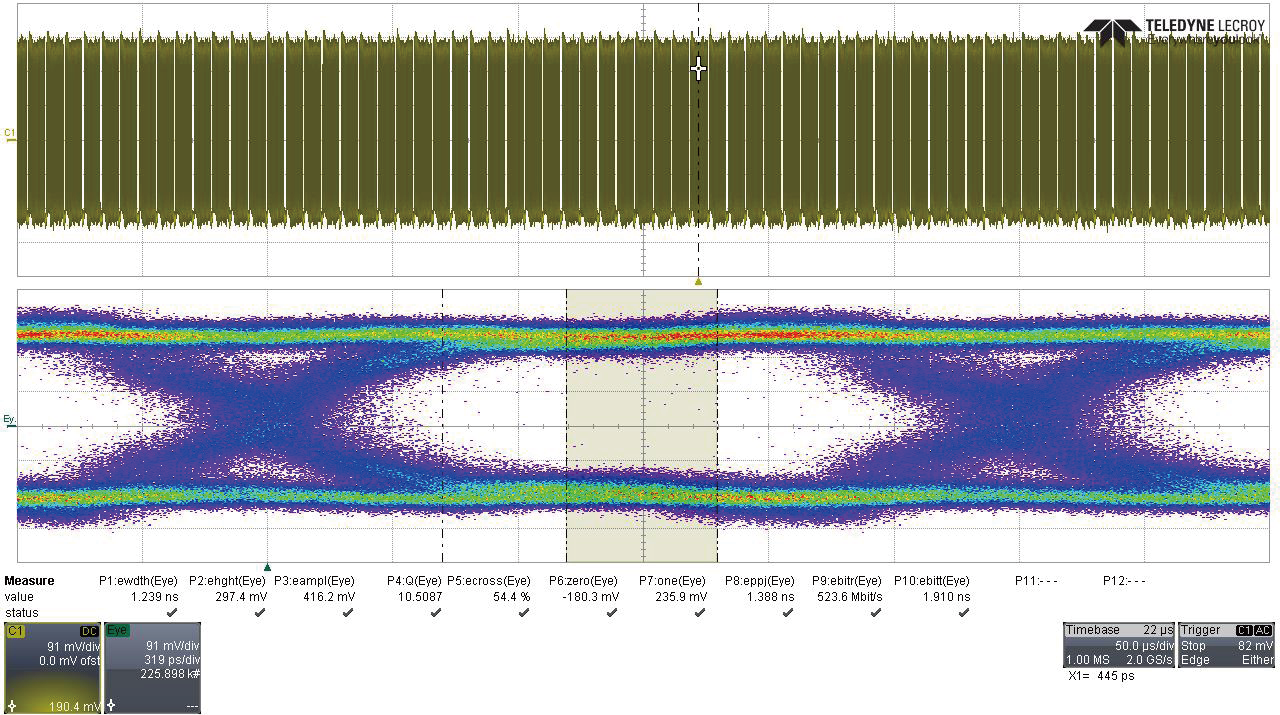Click the yellow trigger delay marker triangle
Image resolution: width=1280 pixels, height=715 pixels.
click(698, 282)
